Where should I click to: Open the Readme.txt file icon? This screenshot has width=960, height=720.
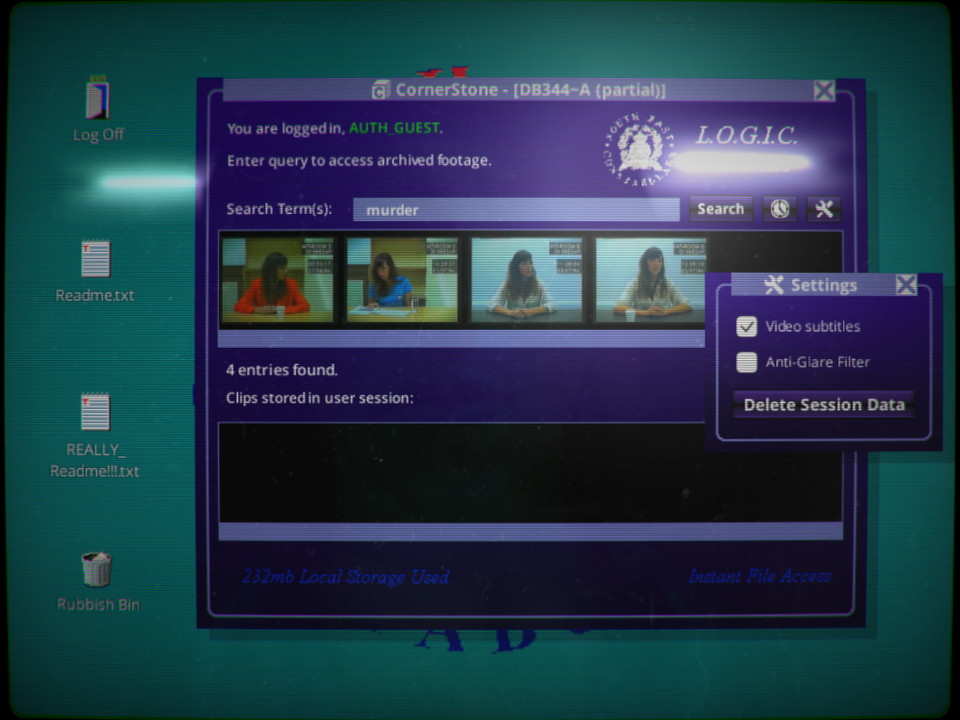[95, 260]
